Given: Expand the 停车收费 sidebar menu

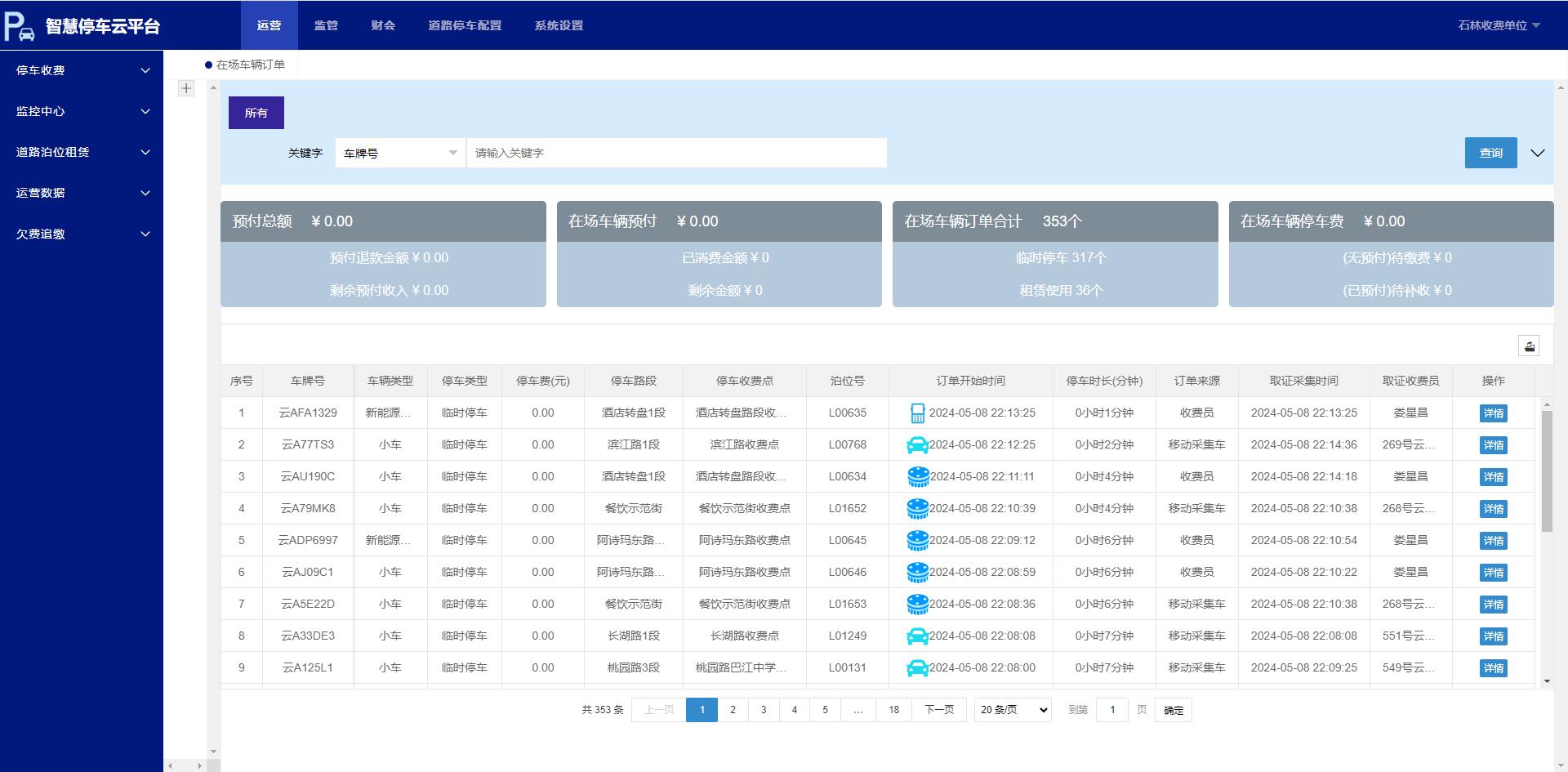Looking at the screenshot, I should [82, 70].
